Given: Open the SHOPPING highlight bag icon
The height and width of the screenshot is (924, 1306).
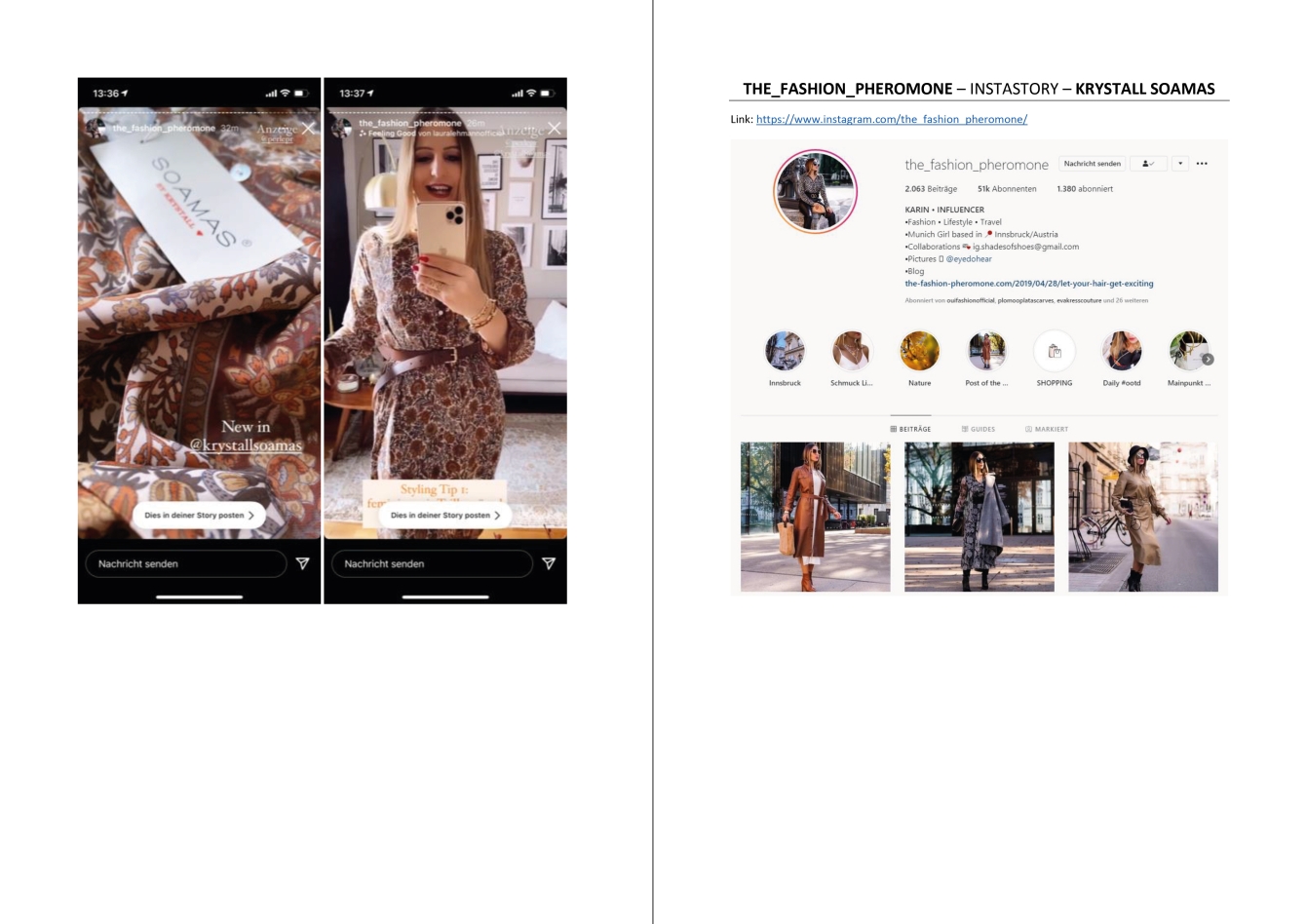Looking at the screenshot, I should (1054, 352).
